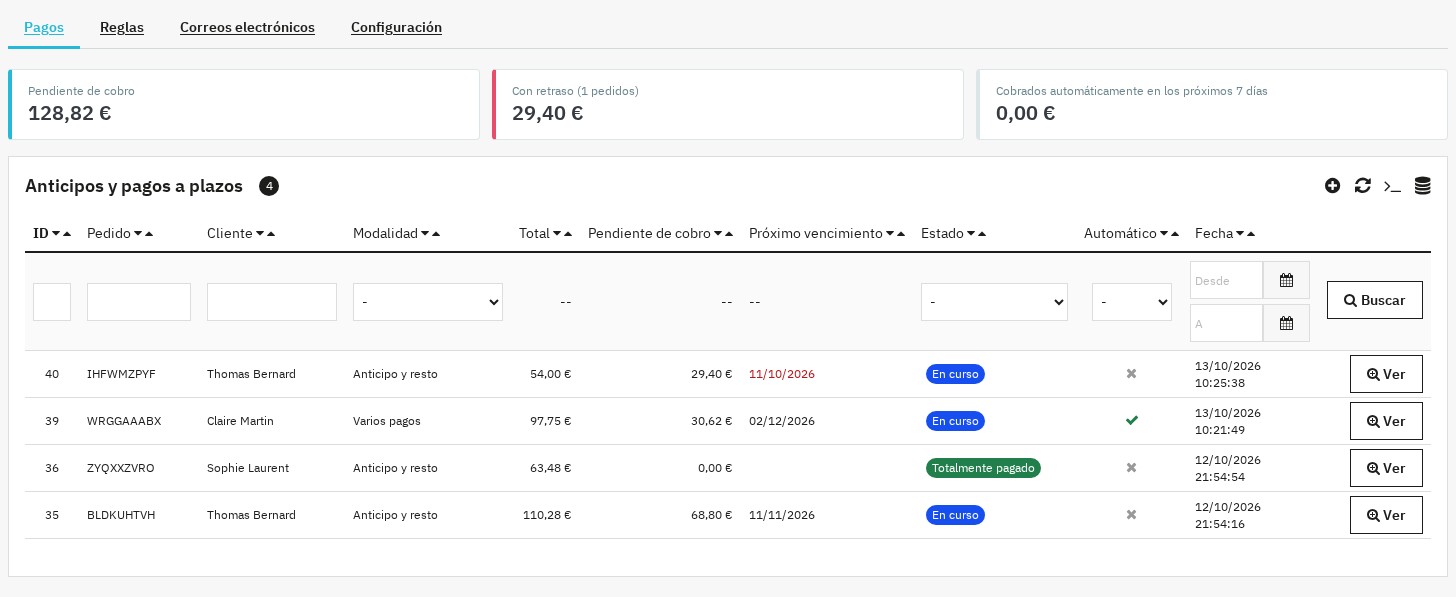Click the Con retraso summary card

tap(728, 104)
